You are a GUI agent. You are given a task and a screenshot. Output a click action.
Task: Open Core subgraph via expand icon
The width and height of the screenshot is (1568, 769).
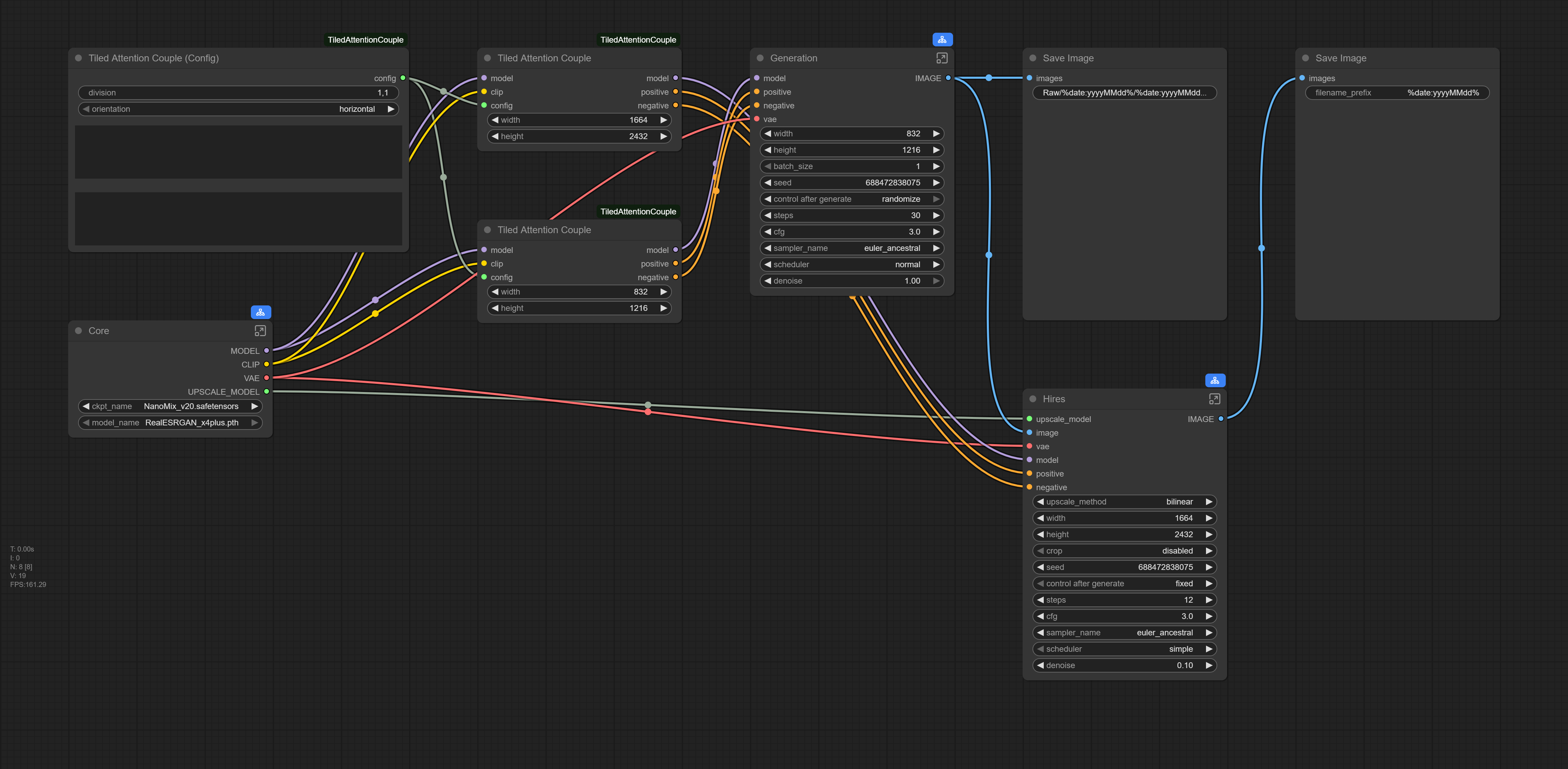[260, 331]
